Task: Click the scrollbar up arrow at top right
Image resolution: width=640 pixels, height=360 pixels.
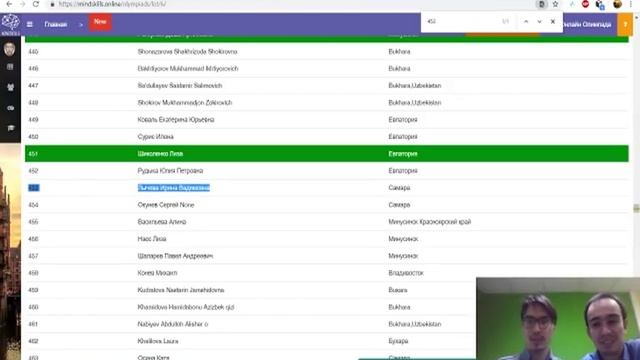Action: pyautogui.click(x=636, y=17)
